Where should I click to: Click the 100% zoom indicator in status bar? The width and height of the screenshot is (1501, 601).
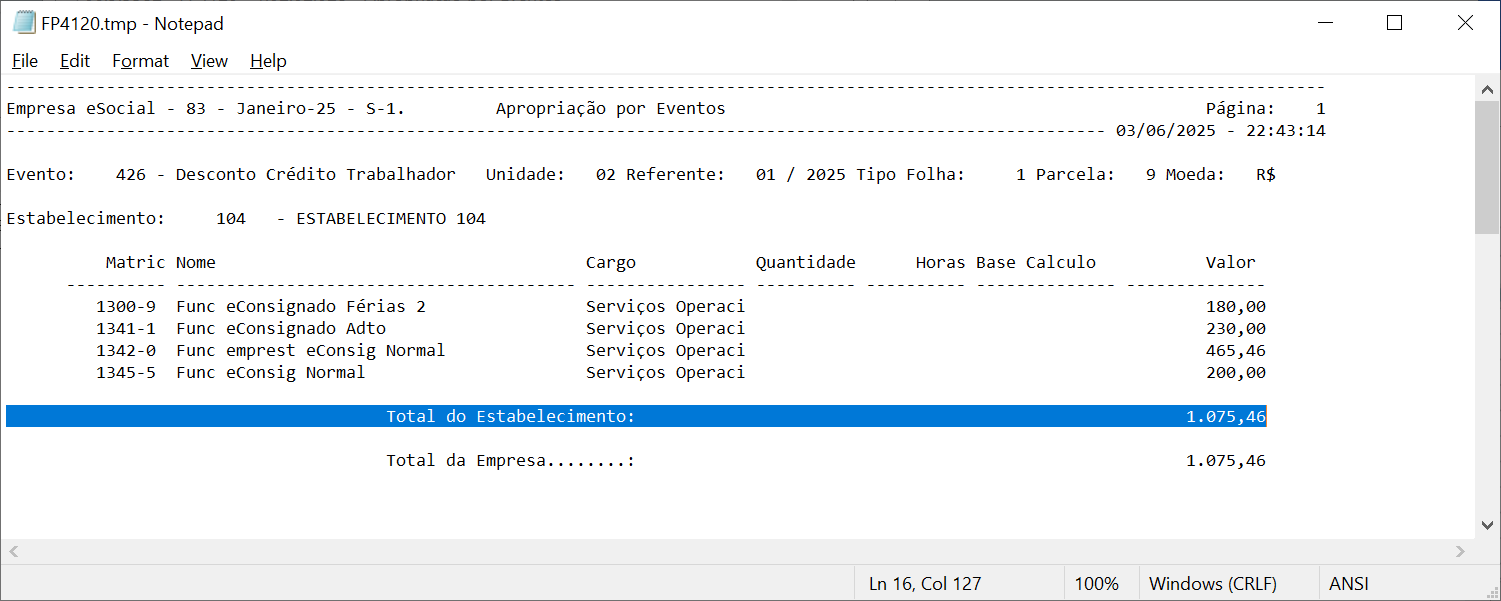(x=1096, y=584)
